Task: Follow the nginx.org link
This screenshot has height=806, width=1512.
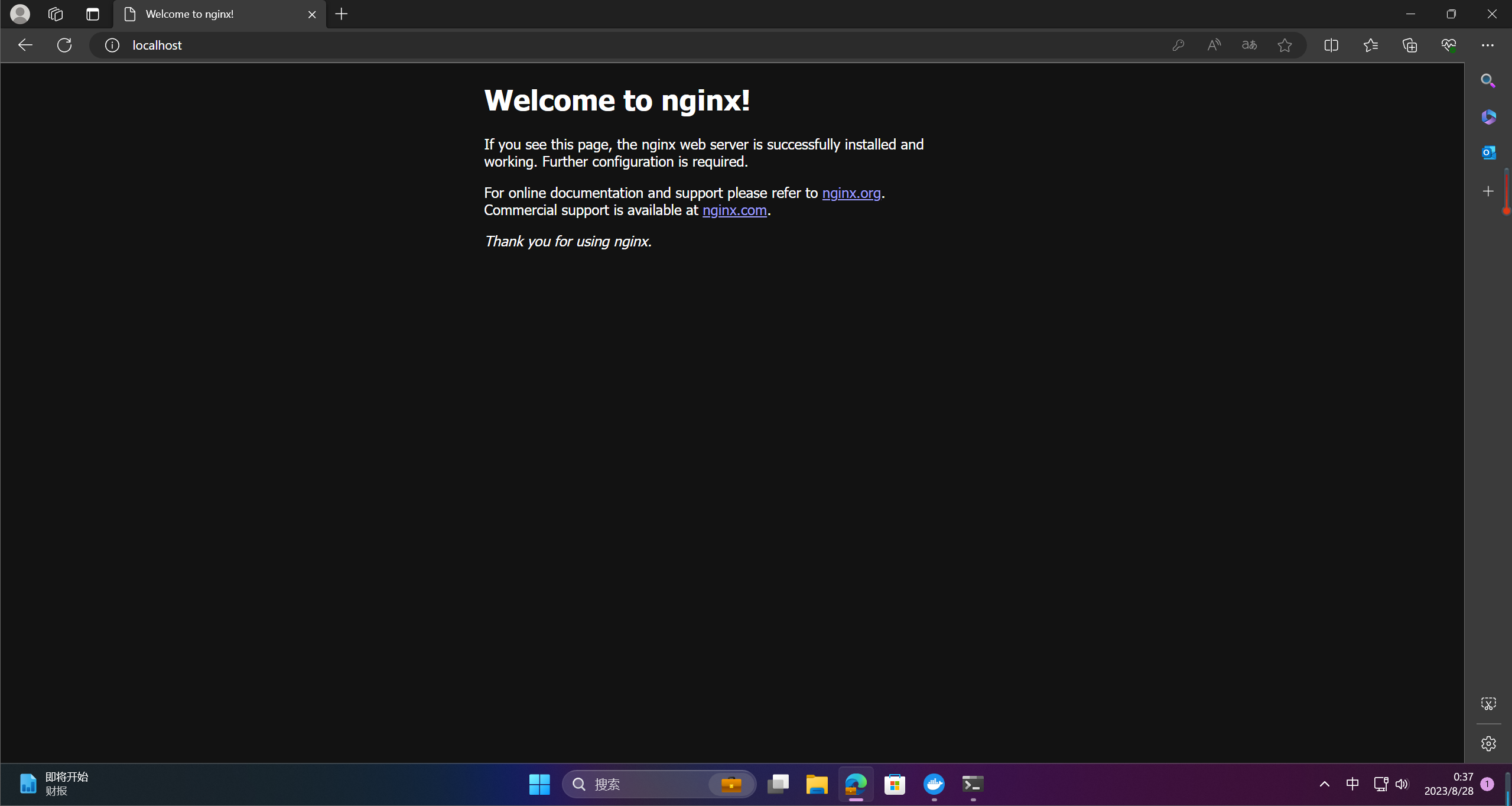Action: click(851, 193)
